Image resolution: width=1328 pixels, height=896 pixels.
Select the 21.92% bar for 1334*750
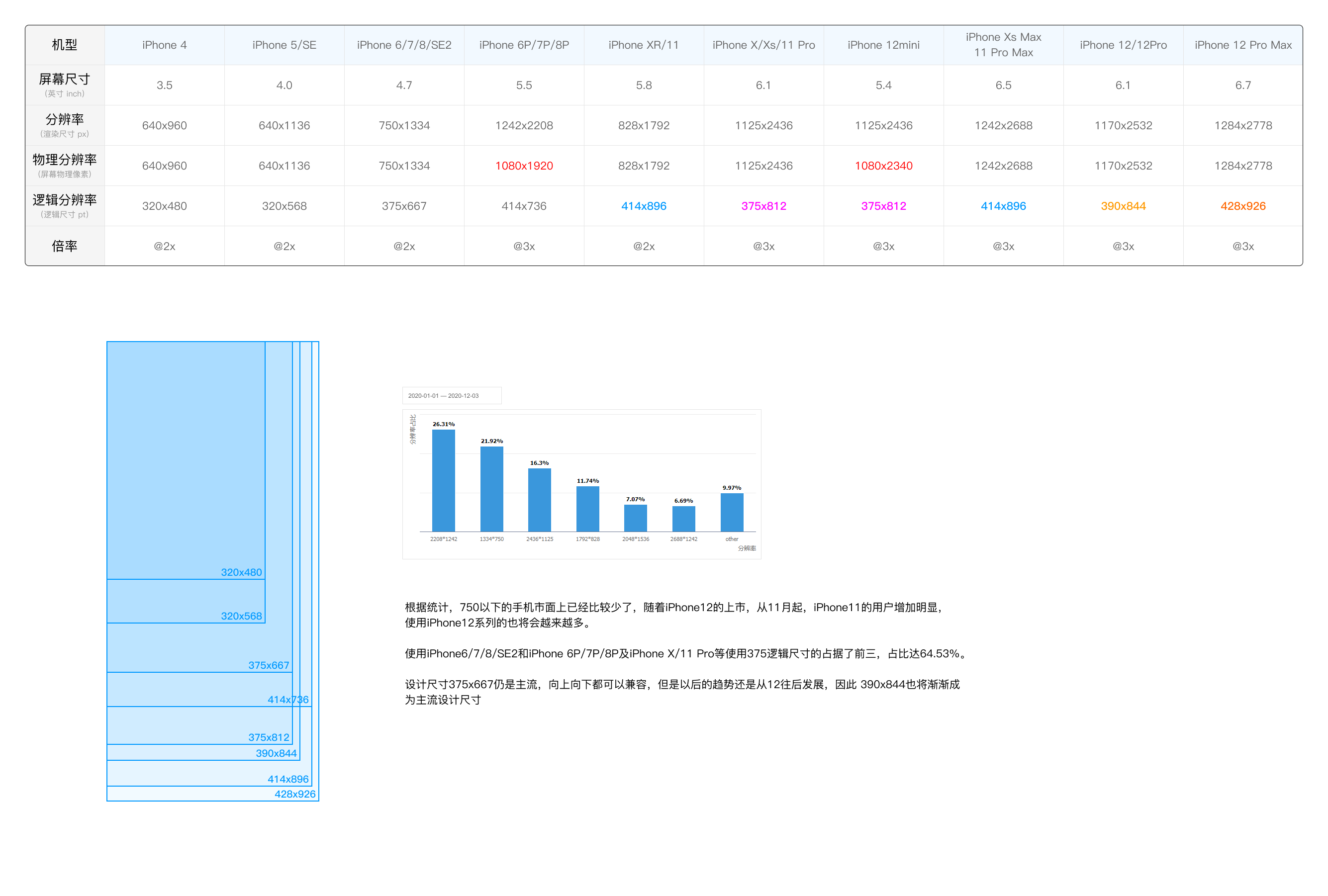(491, 489)
